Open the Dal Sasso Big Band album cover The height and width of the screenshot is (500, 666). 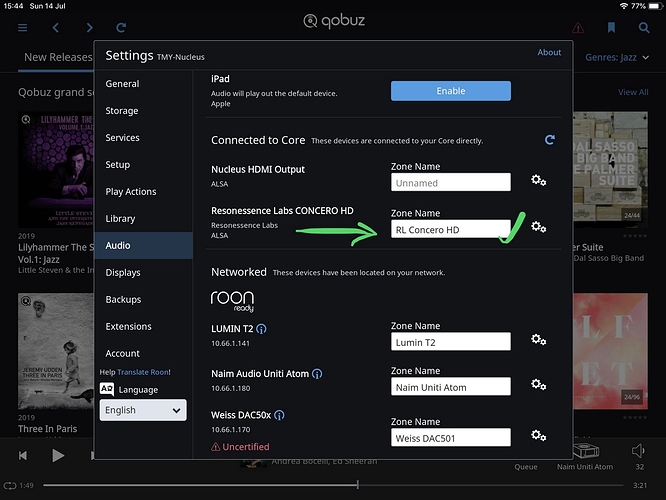click(x=610, y=167)
